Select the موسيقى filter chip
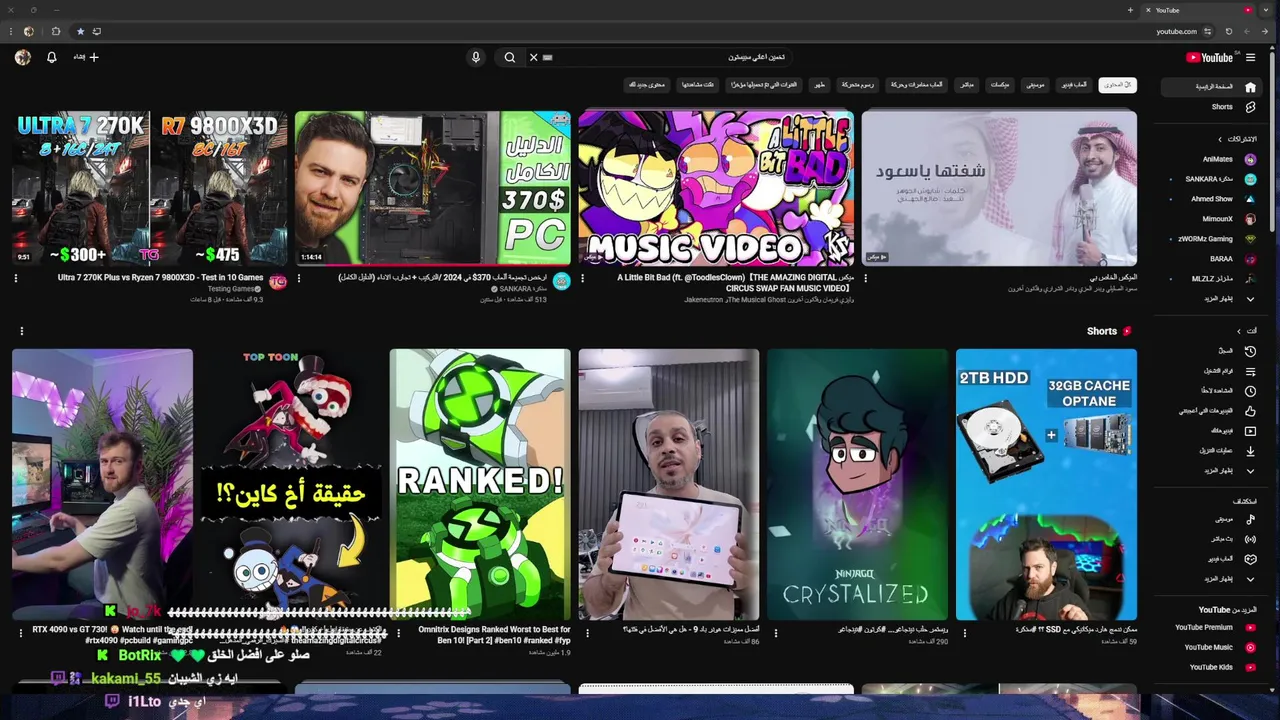 [x=1035, y=85]
